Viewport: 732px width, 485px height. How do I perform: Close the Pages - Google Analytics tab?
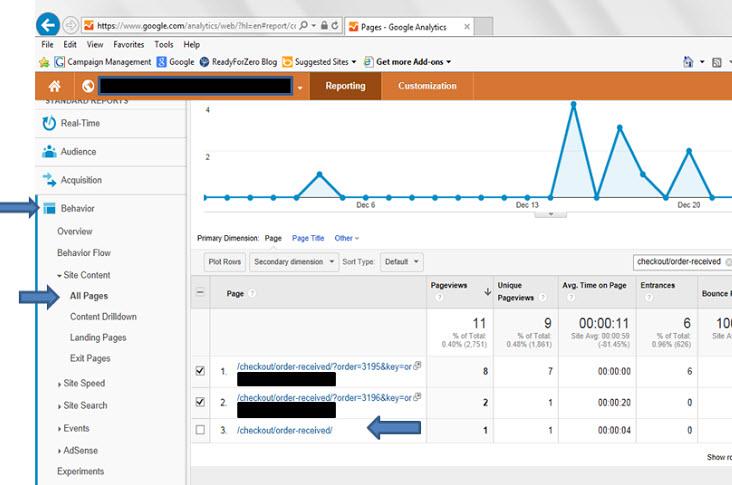pos(467,27)
